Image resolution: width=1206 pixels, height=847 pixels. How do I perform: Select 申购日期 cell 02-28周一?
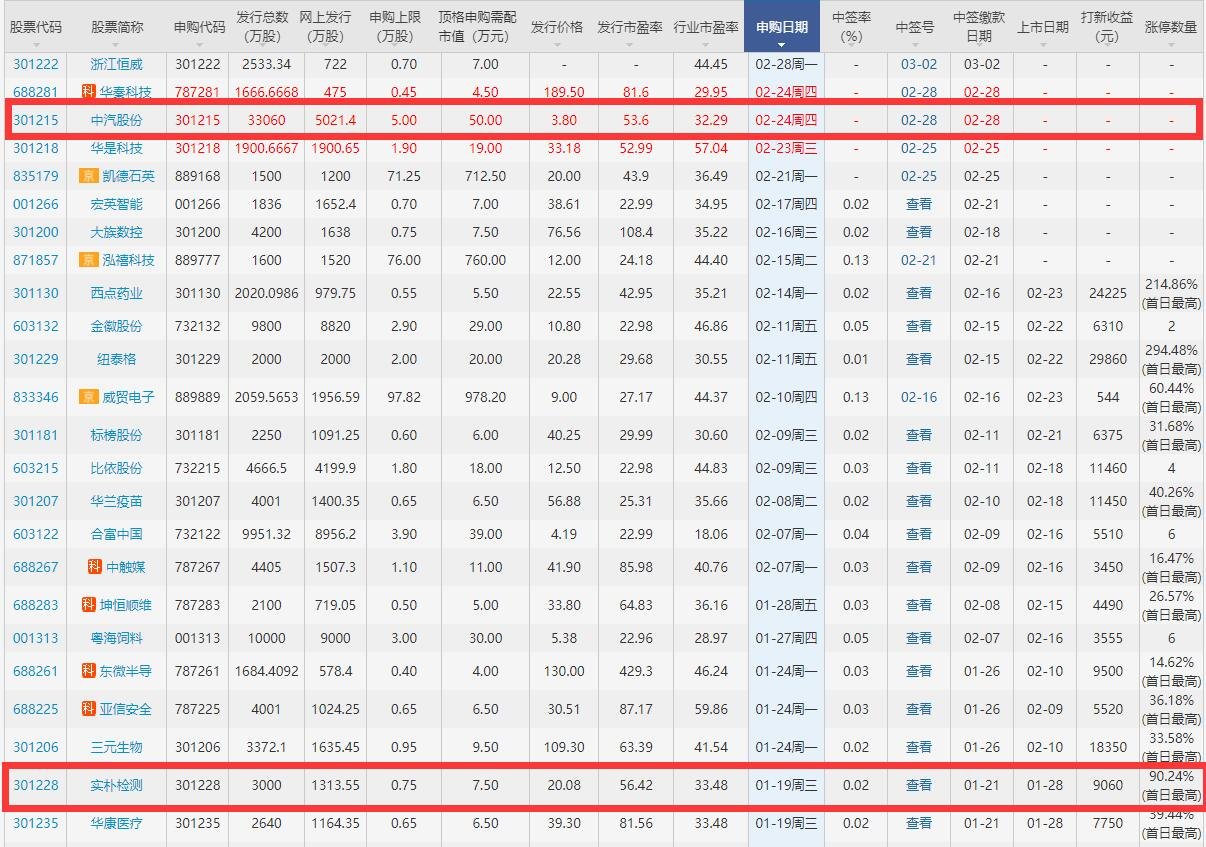(786, 64)
